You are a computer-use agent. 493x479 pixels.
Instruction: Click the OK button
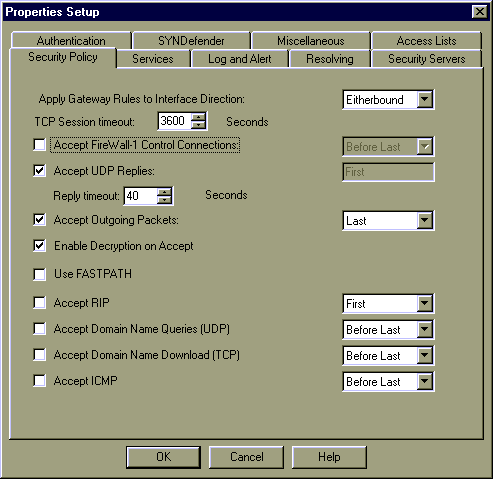click(163, 457)
